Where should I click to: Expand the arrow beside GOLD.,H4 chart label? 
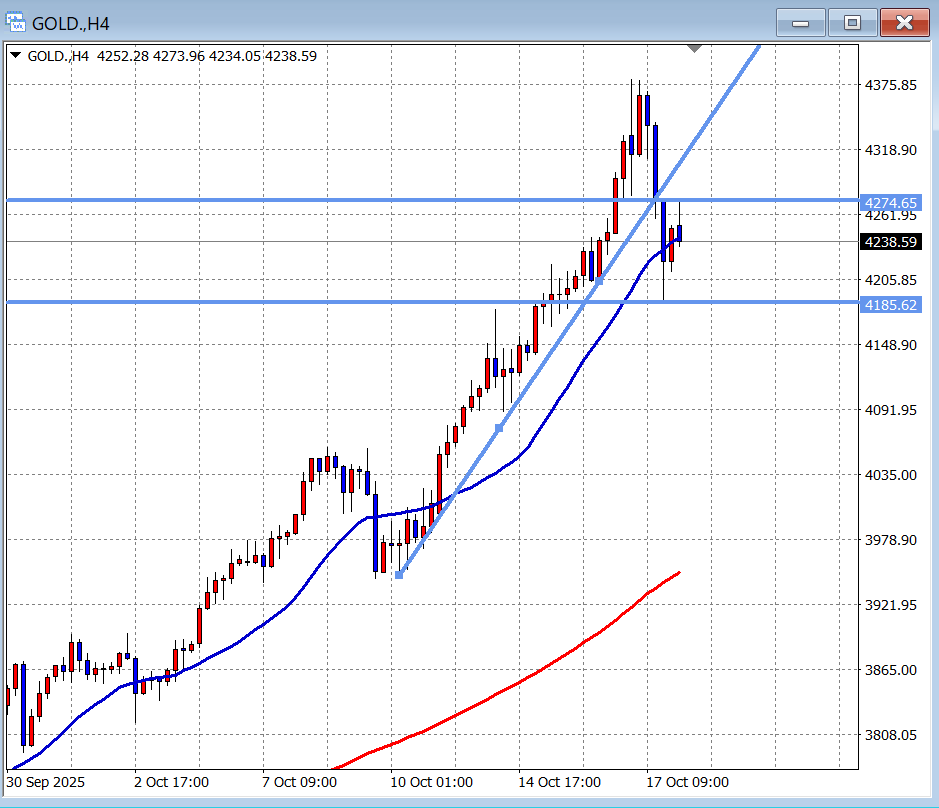16,56
